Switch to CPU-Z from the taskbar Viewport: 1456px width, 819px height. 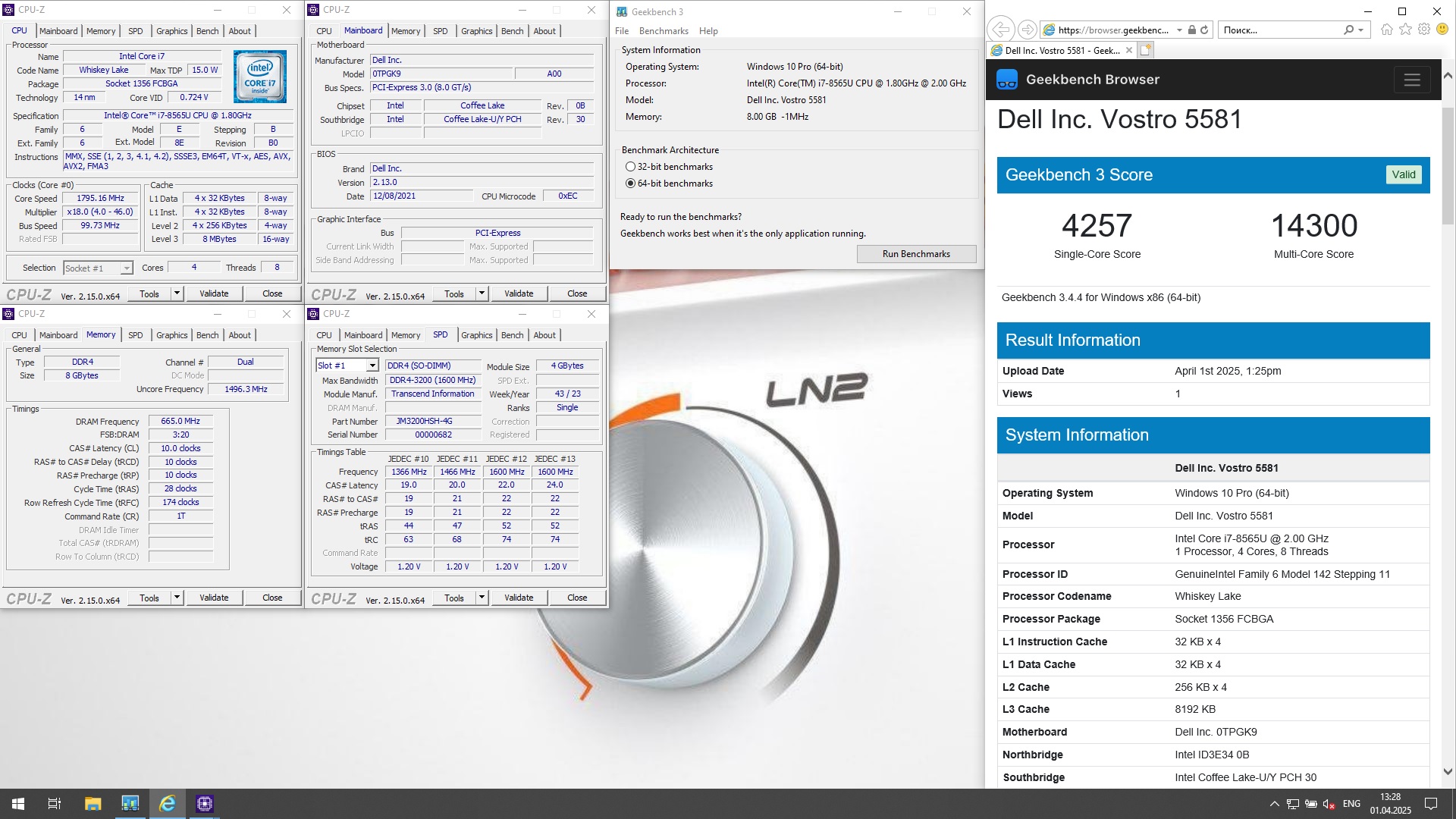(x=204, y=804)
